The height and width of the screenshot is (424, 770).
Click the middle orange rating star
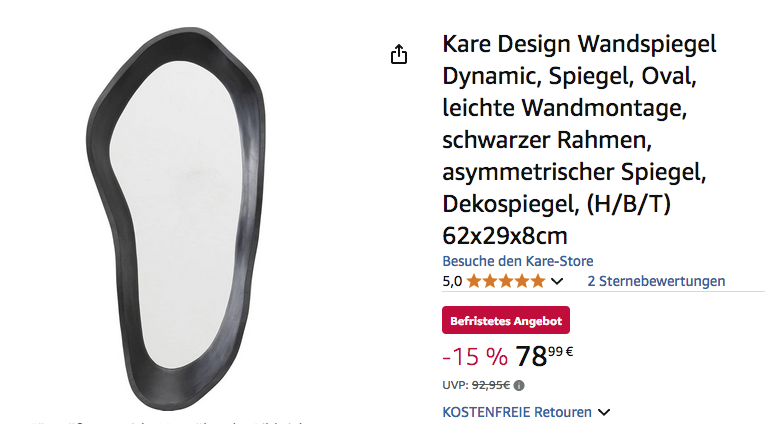click(x=506, y=282)
